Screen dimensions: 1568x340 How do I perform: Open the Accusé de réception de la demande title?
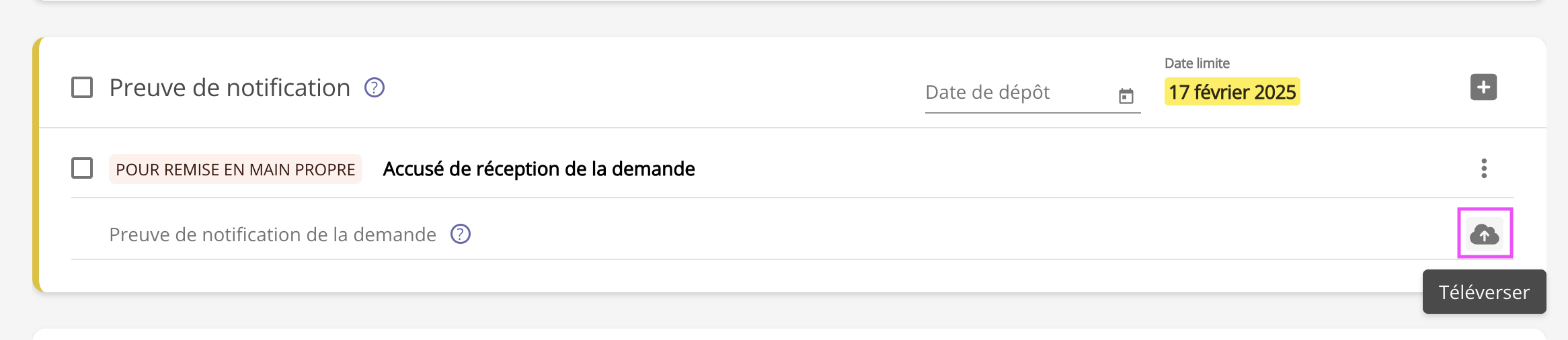(x=539, y=169)
